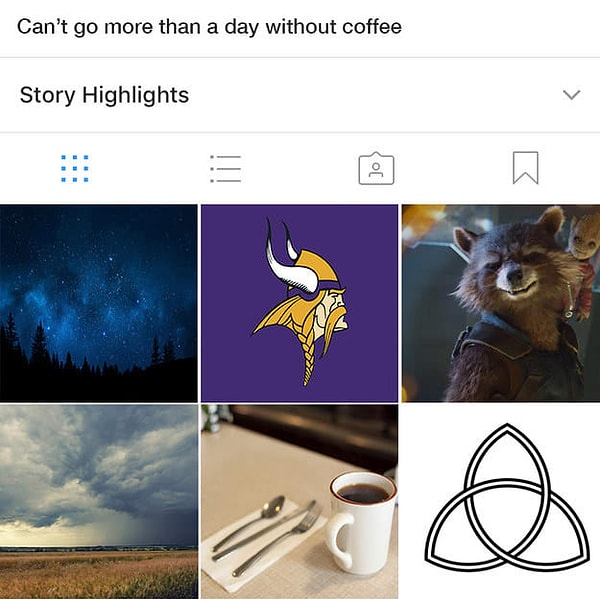The width and height of the screenshot is (600, 602).
Task: Select the bio text about coffee
Action: (209, 27)
